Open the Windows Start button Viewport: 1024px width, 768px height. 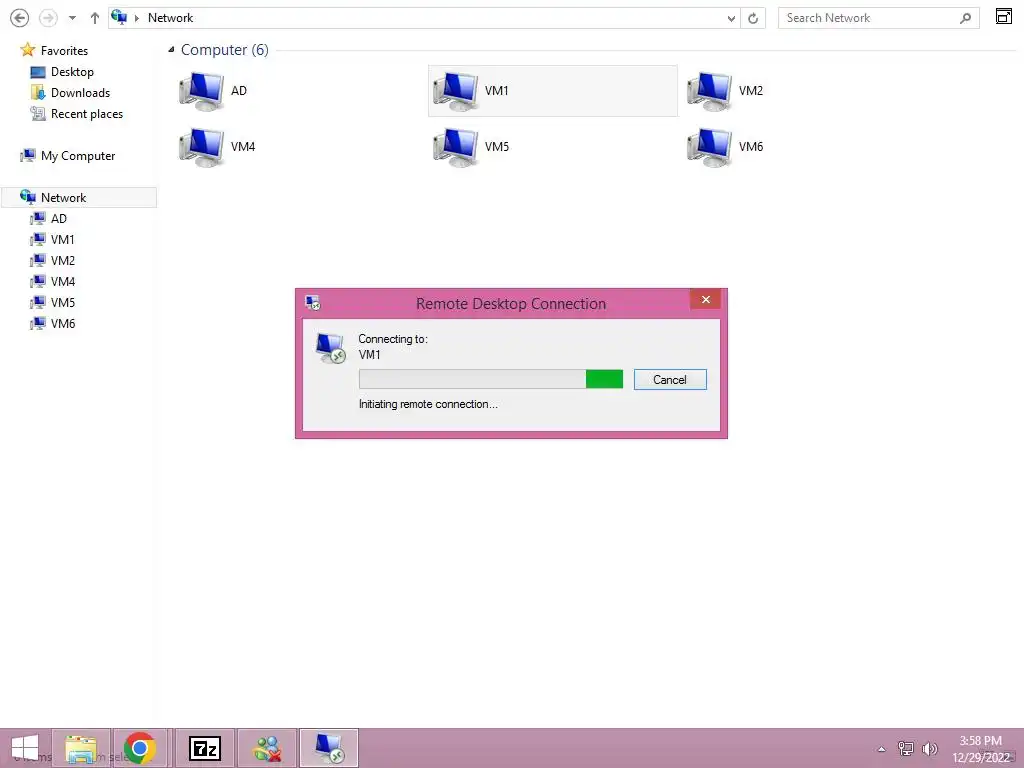point(25,748)
